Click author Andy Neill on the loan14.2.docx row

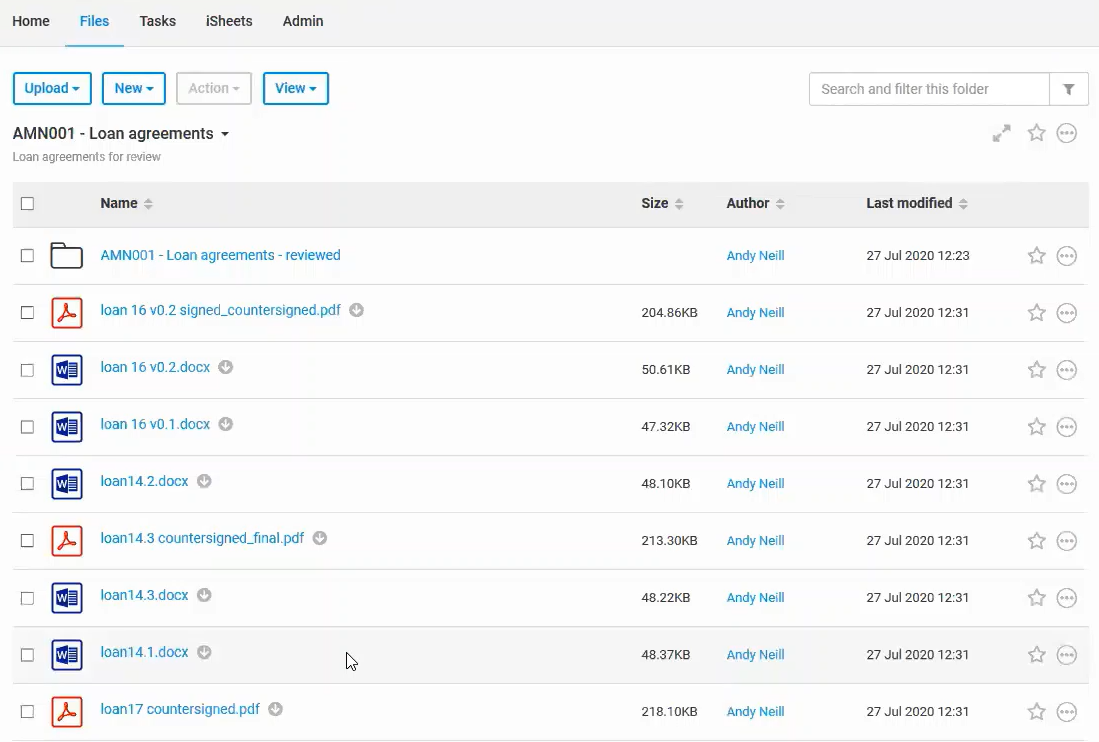[755, 484]
